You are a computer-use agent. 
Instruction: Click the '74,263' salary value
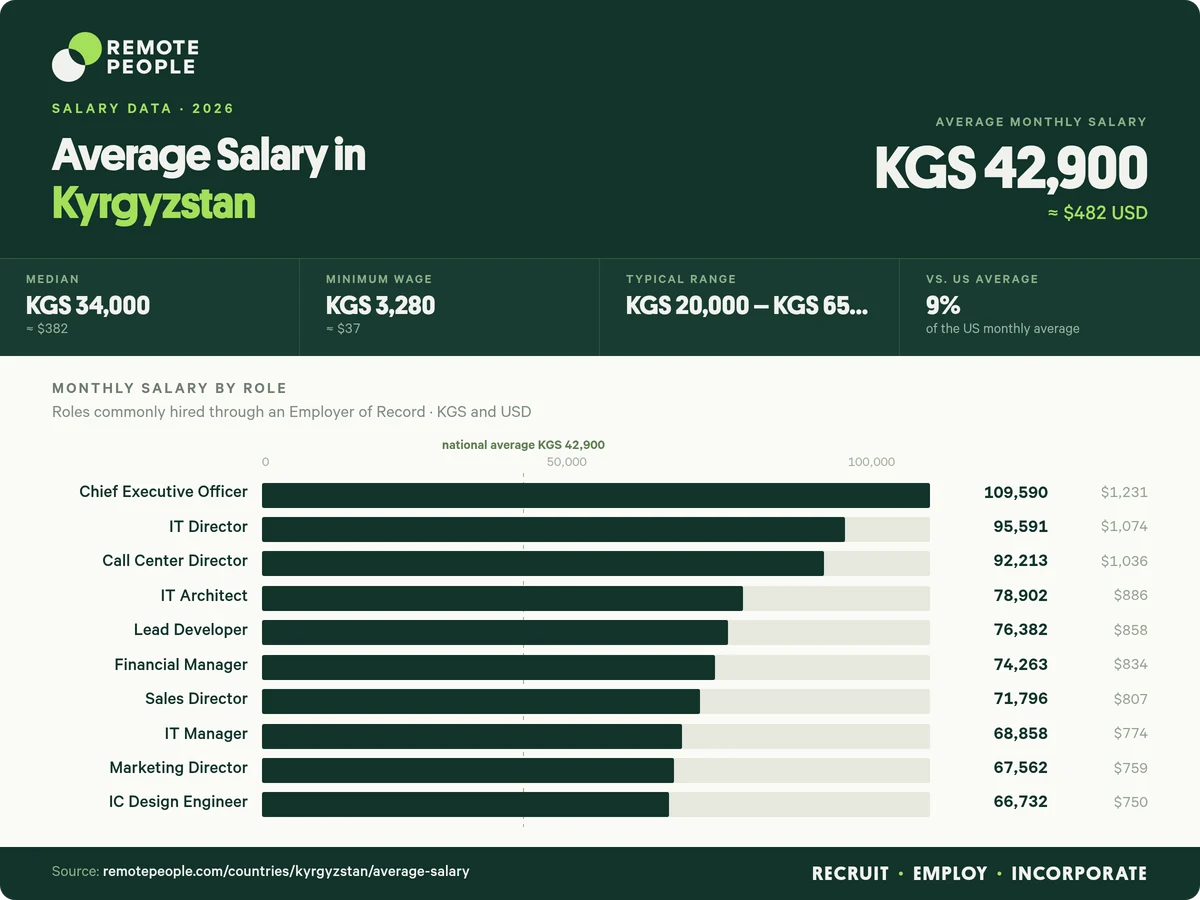(x=1020, y=664)
